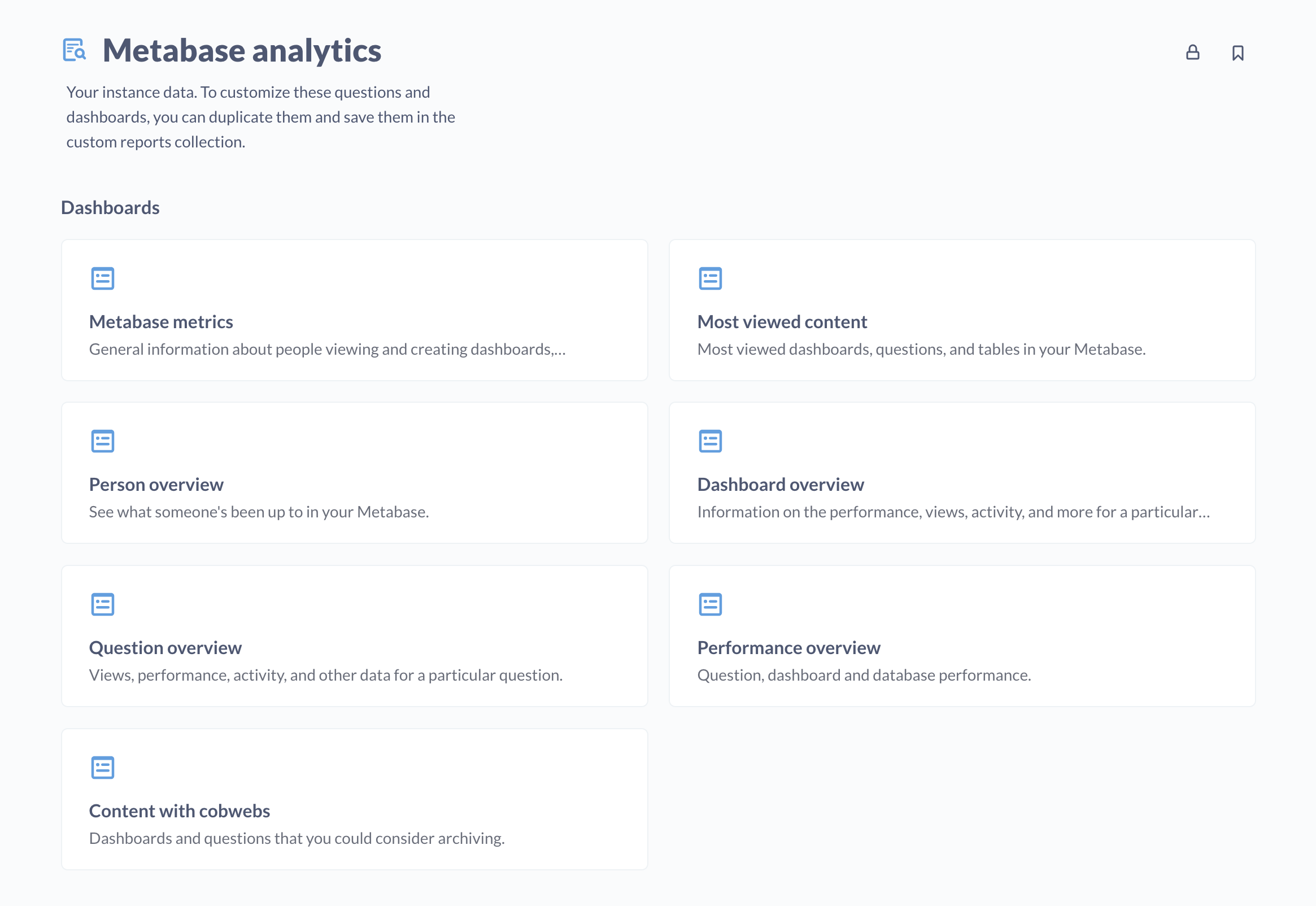Click the Dashboards section heading

tap(110, 207)
